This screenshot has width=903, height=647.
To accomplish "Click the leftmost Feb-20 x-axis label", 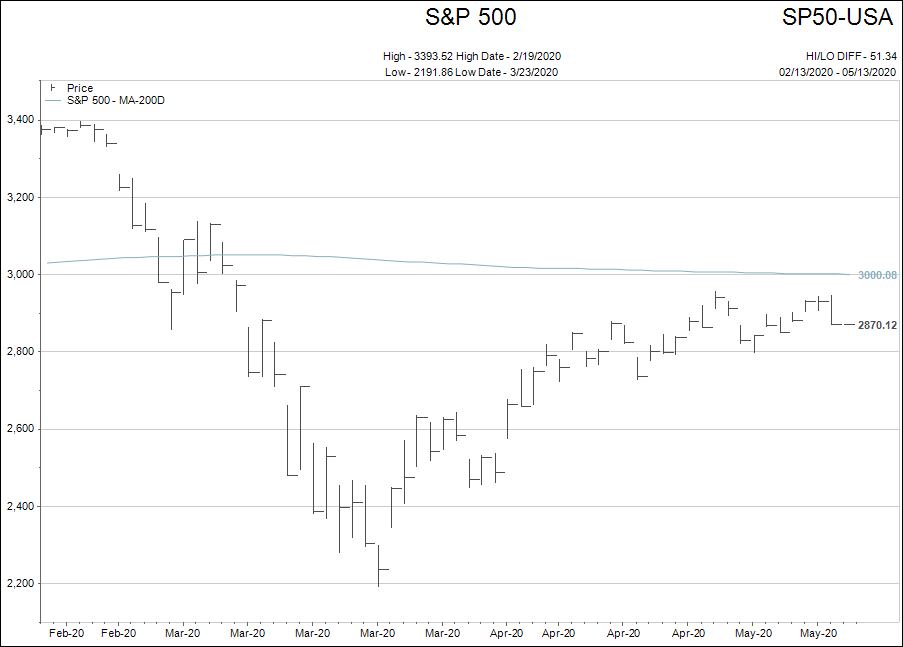I will 65,633.
